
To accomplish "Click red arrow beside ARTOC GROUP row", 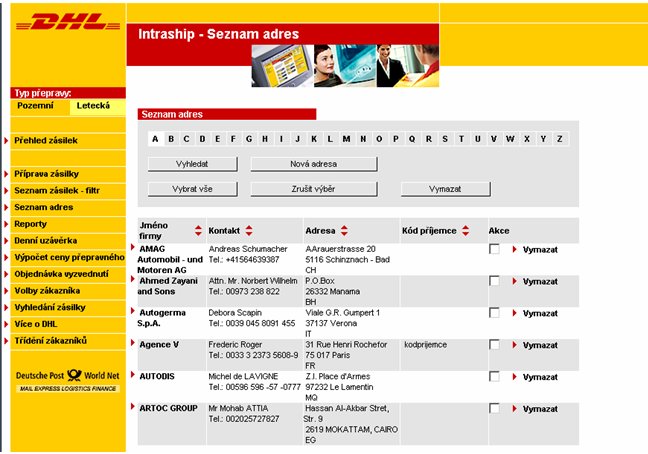I will tap(133, 406).
